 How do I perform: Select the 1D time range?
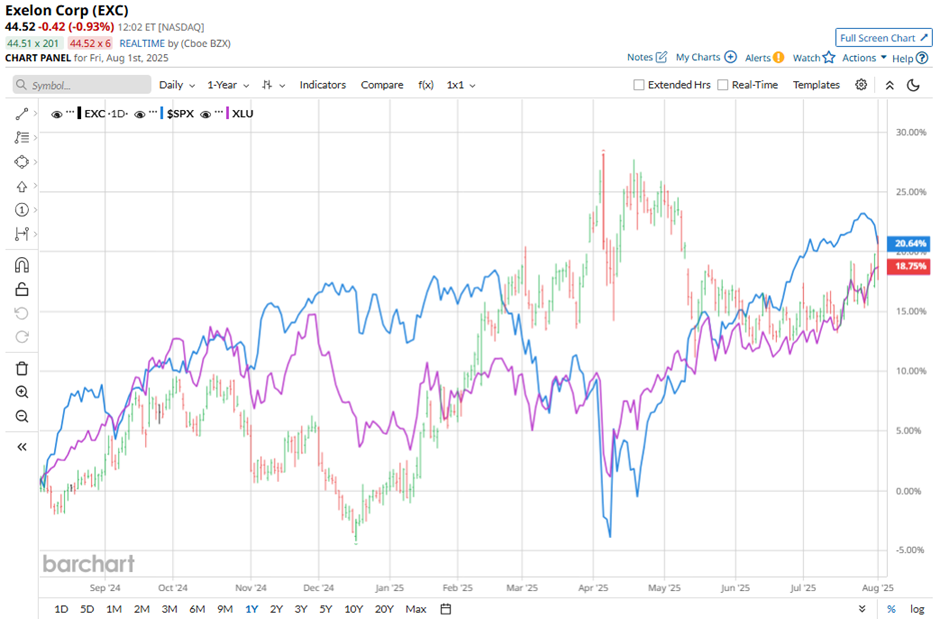[61, 609]
